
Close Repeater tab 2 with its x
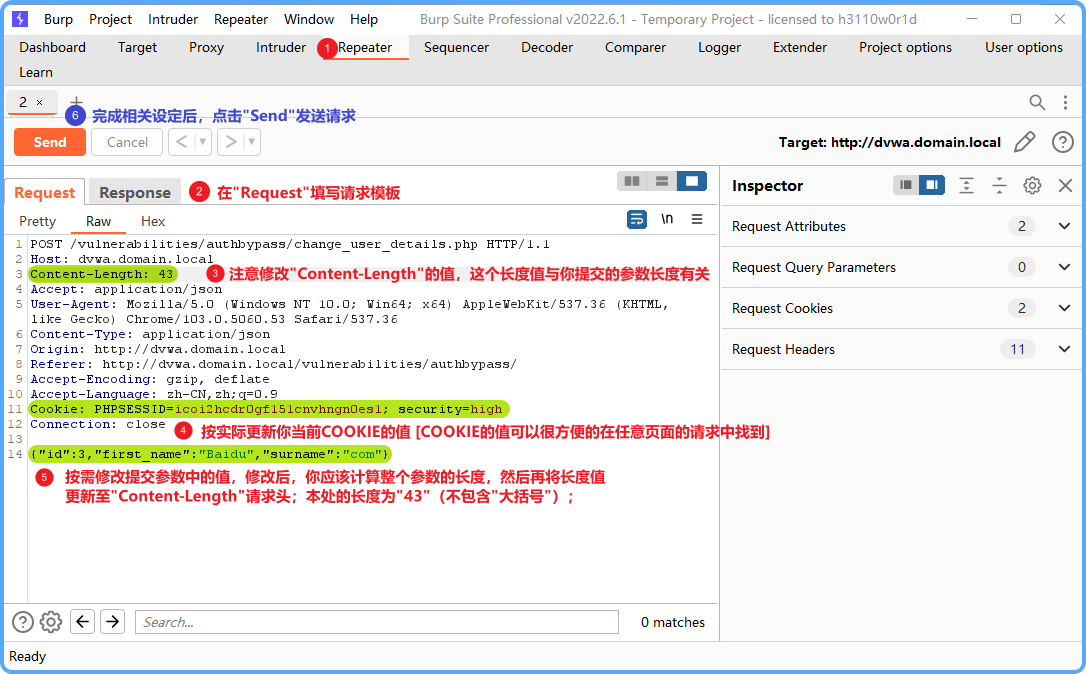coord(39,103)
